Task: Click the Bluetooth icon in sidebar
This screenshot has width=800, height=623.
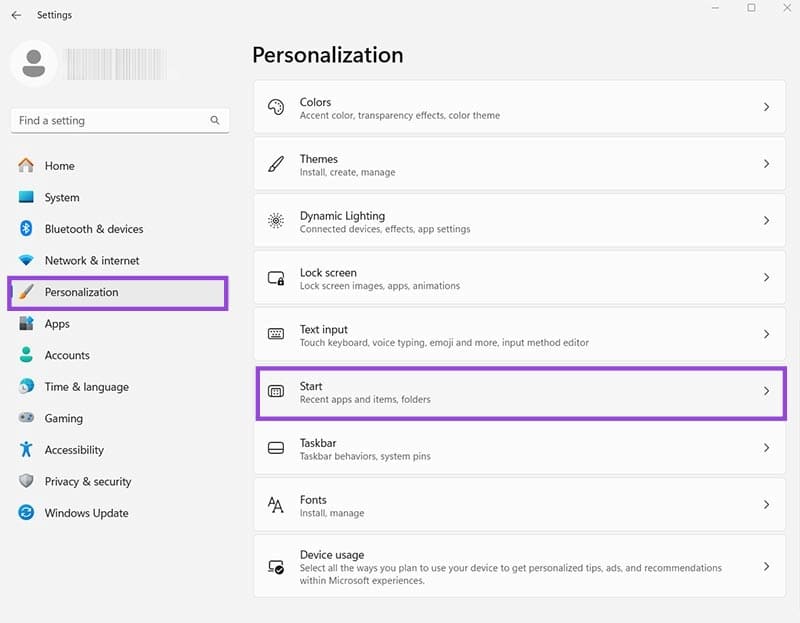Action: click(26, 229)
